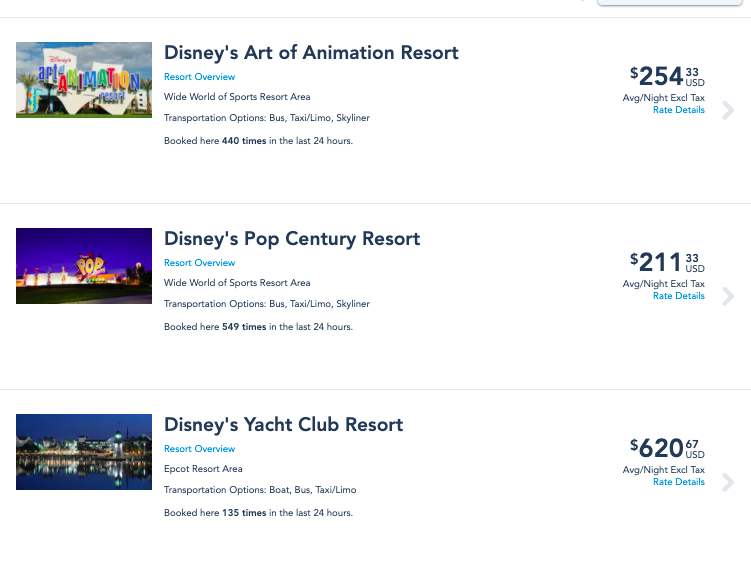Screen dimensions: 751x573
Task: Open Art of Animation Resort Overview link
Action: click(x=200, y=77)
